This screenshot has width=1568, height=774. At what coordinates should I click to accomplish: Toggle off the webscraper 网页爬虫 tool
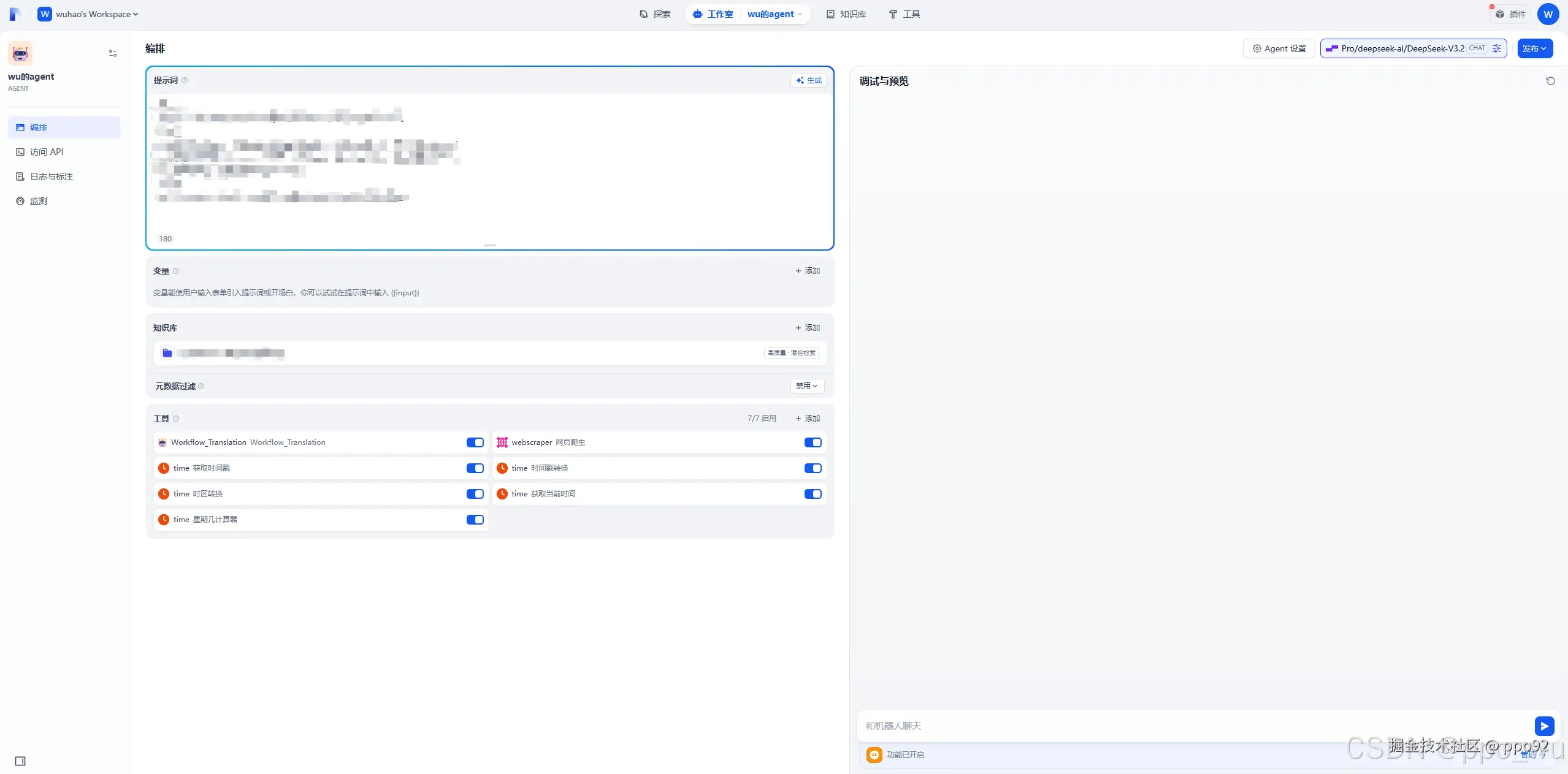tap(813, 442)
